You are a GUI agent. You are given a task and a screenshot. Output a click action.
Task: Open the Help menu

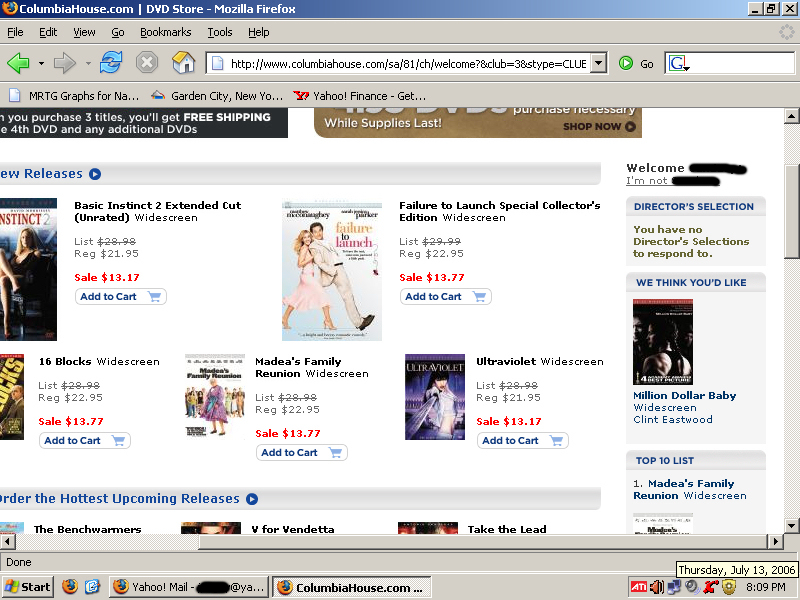[x=259, y=32]
